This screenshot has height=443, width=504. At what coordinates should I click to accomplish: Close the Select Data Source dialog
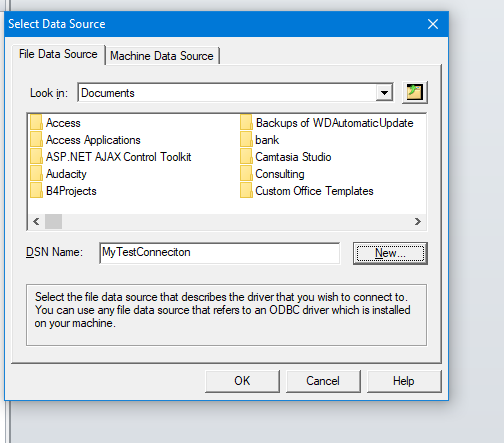[433, 24]
